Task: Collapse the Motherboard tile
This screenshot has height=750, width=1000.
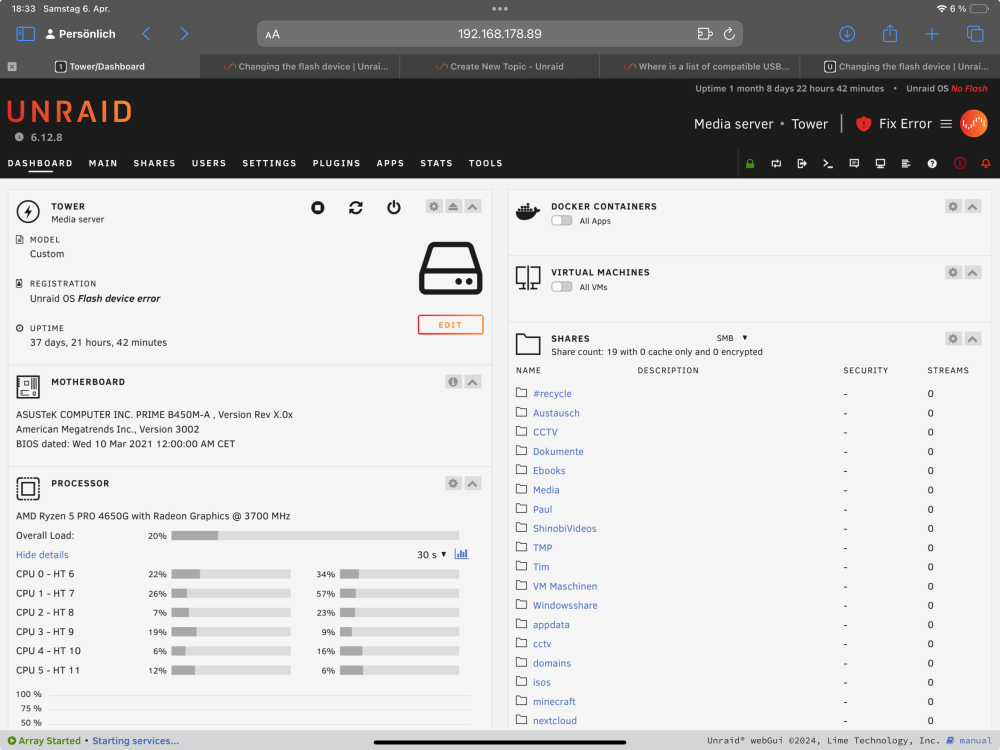Action: tap(473, 382)
